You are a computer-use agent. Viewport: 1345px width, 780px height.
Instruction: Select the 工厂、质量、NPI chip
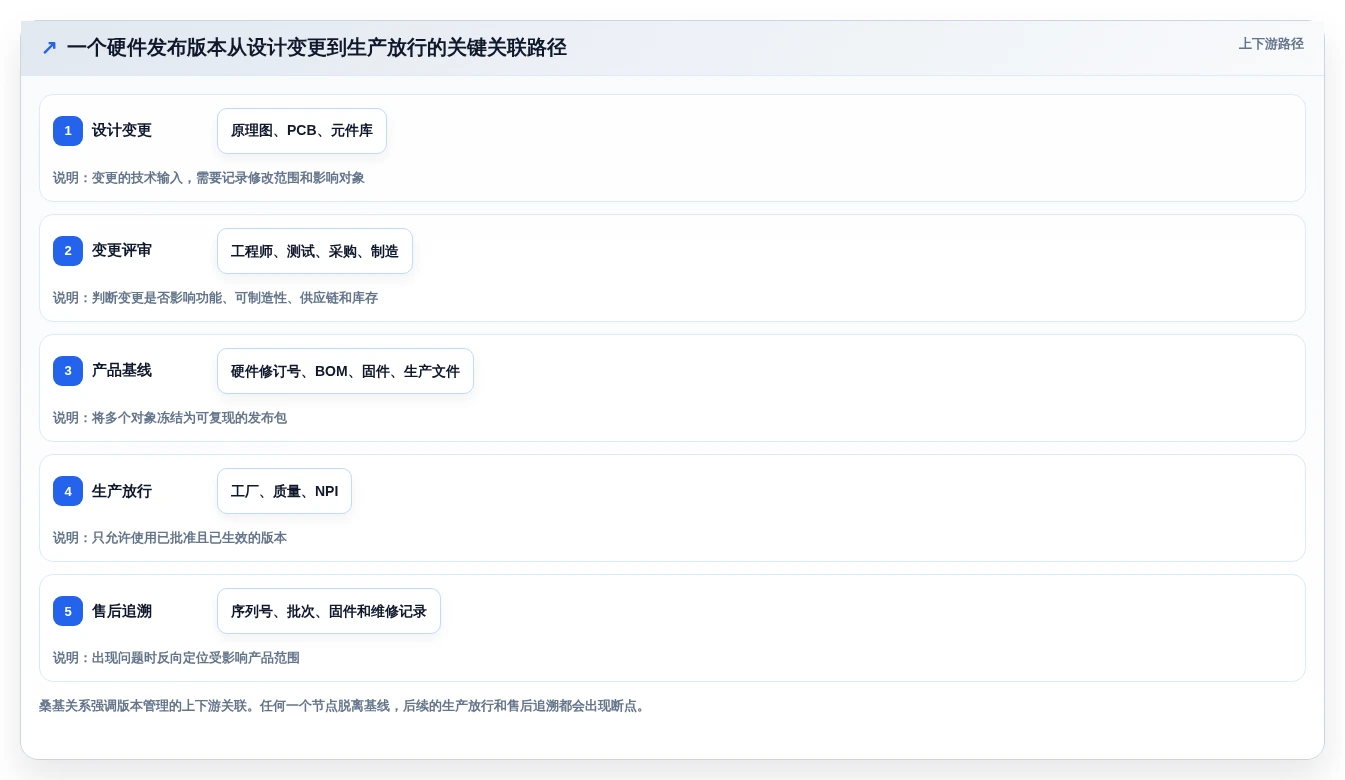[x=284, y=491]
